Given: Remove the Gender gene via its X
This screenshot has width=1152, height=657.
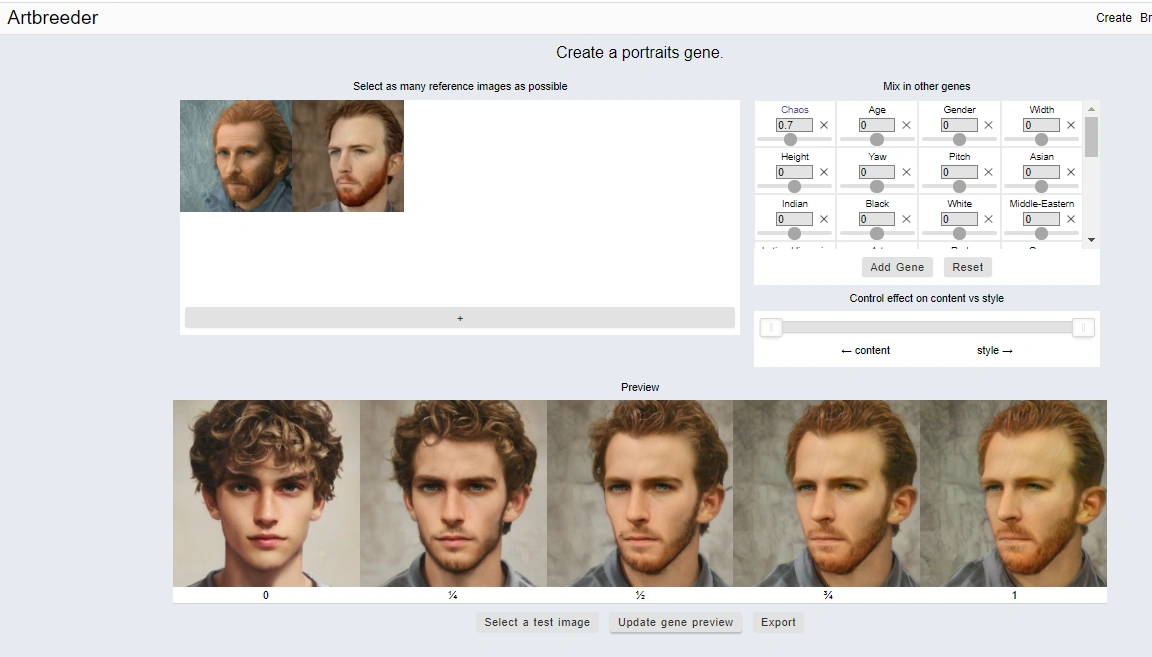Looking at the screenshot, I should (988, 124).
